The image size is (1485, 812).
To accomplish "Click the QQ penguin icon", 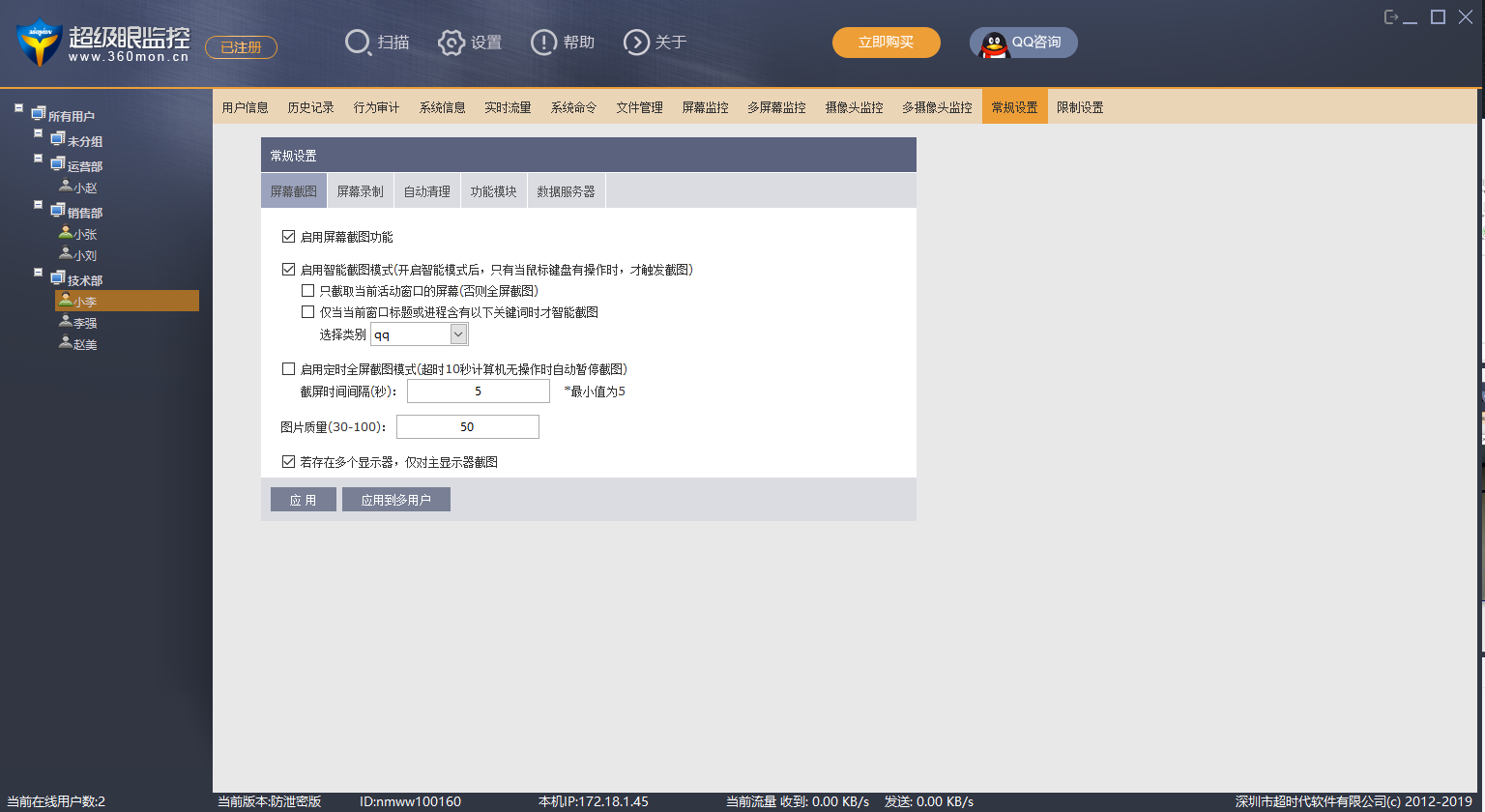I will point(994,43).
